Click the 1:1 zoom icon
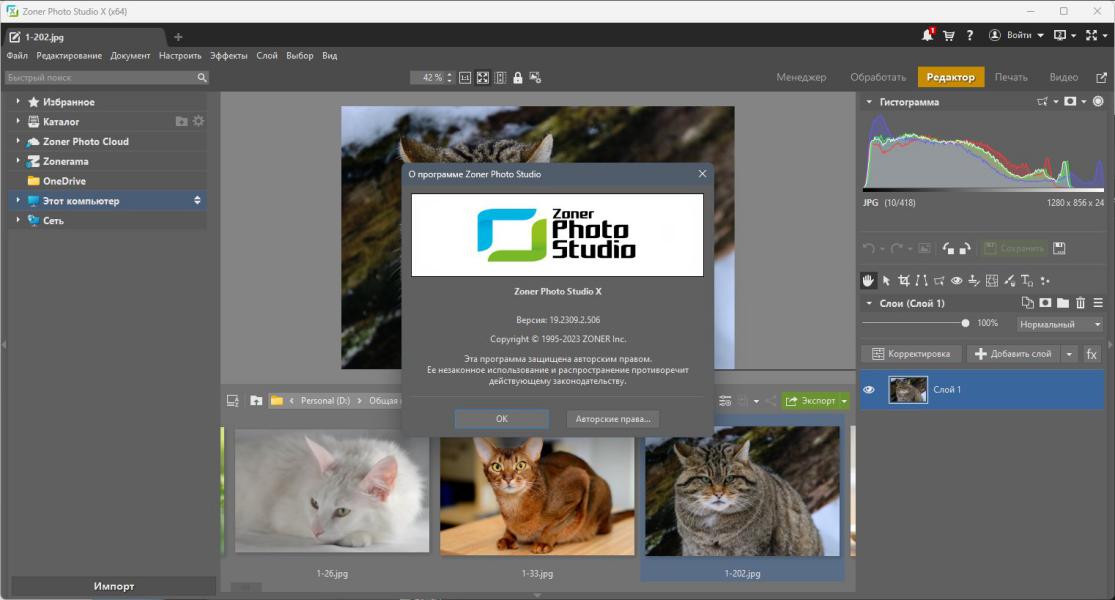Image resolution: width=1115 pixels, height=600 pixels. click(x=465, y=78)
